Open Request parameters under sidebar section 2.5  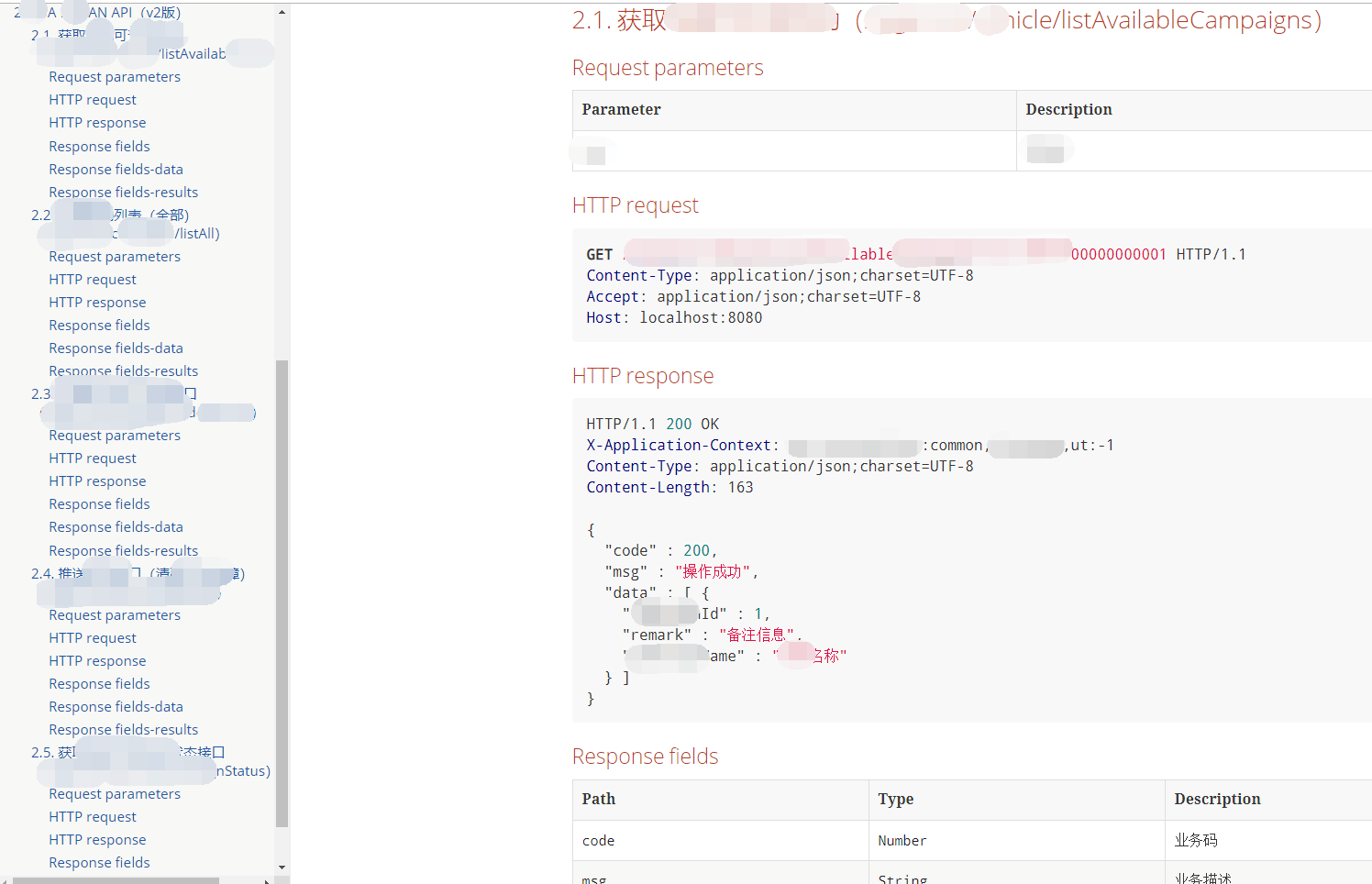115,794
